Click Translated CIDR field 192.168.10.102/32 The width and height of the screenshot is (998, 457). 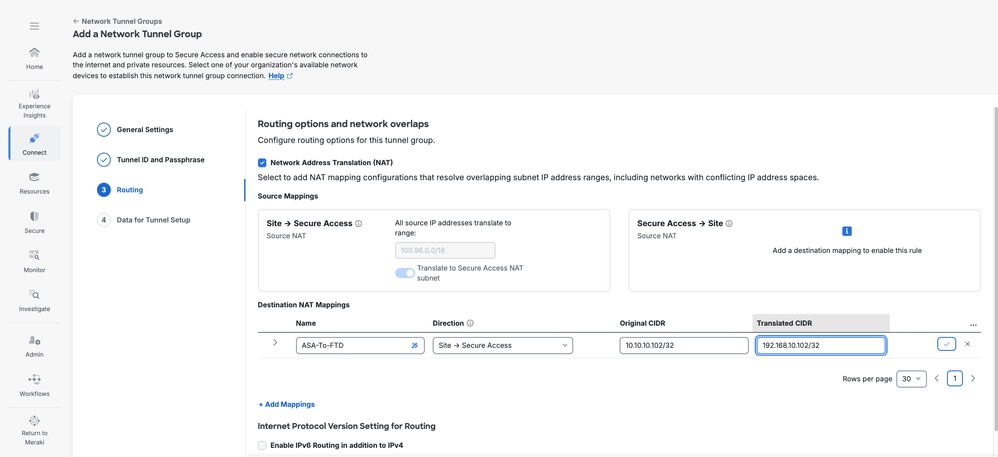point(820,346)
